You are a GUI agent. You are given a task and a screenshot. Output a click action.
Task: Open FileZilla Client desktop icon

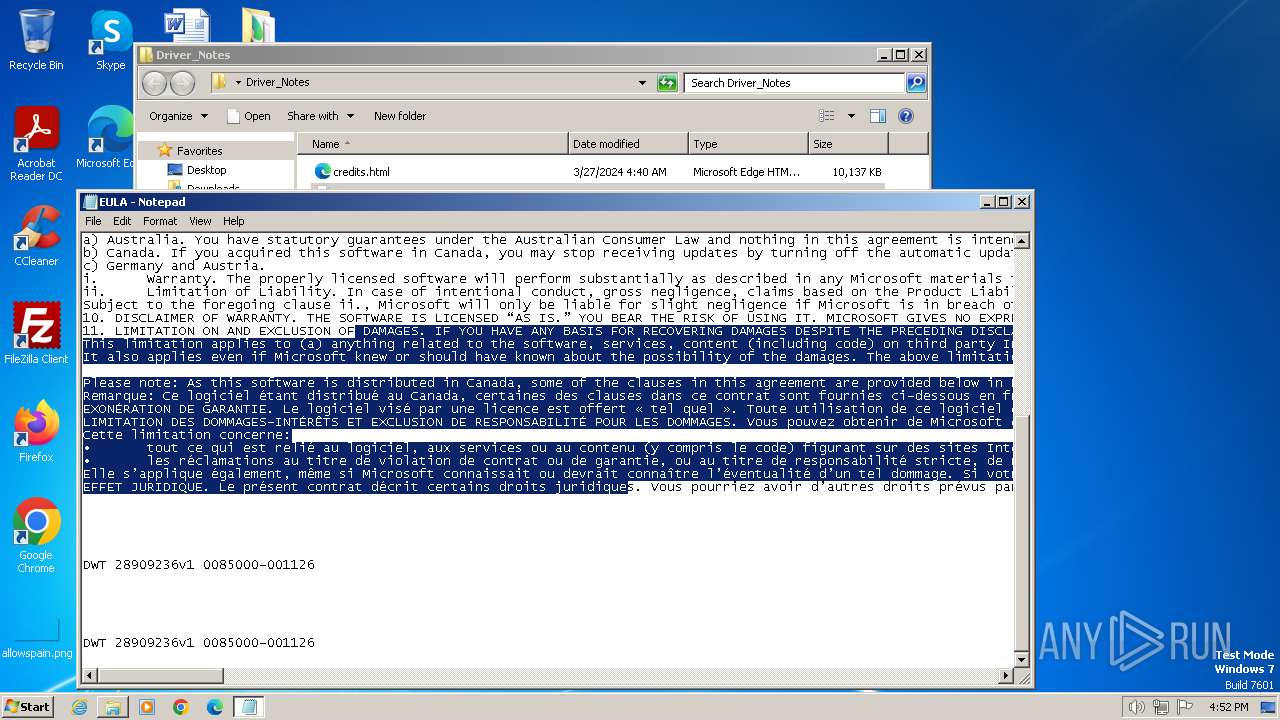[x=36, y=333]
